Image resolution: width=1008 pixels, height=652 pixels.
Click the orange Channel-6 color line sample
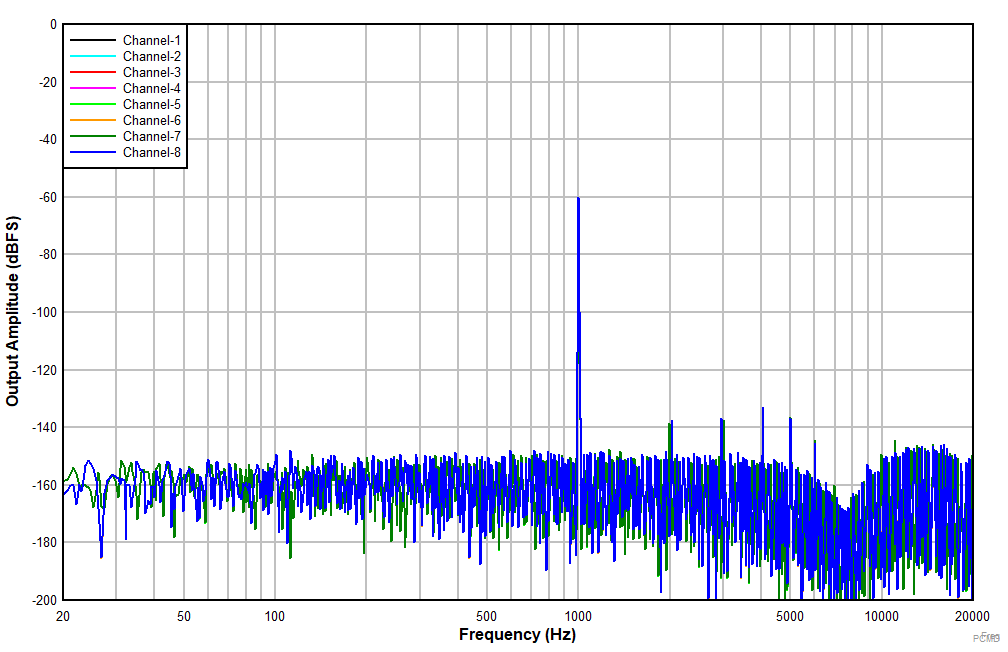95,120
